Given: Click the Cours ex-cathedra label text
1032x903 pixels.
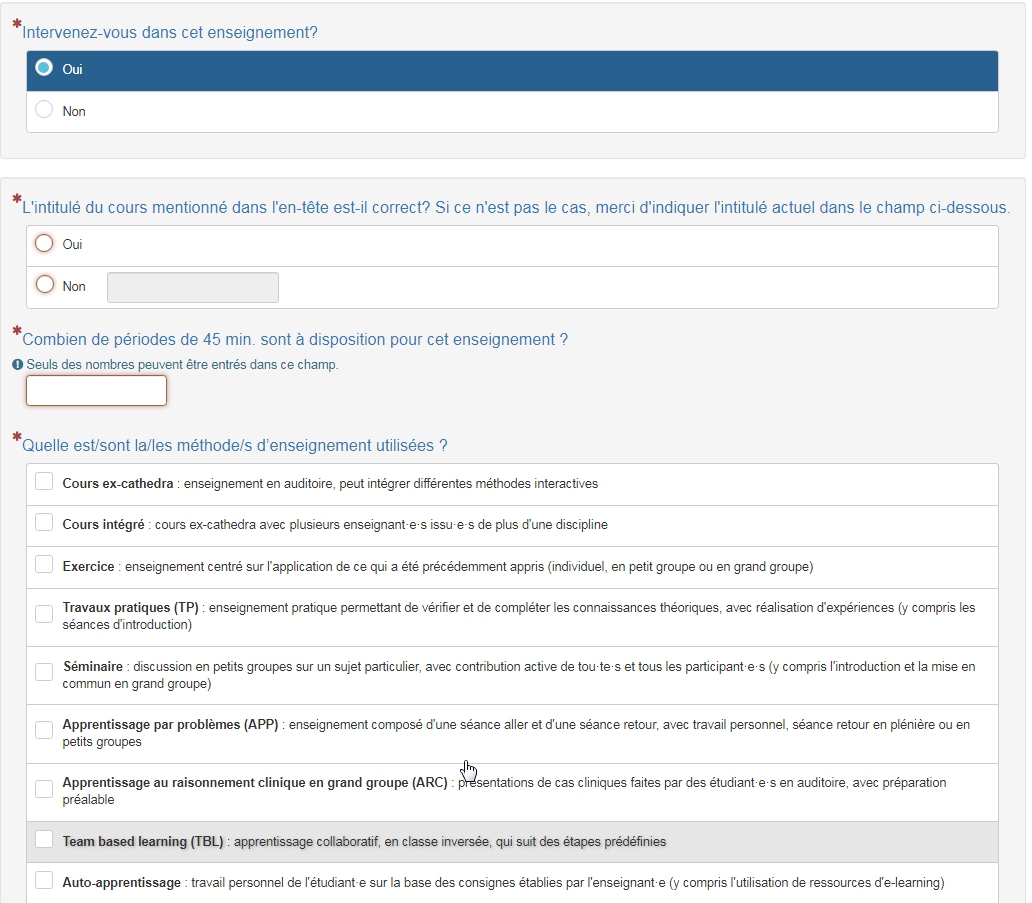Looking at the screenshot, I should click(x=118, y=484).
